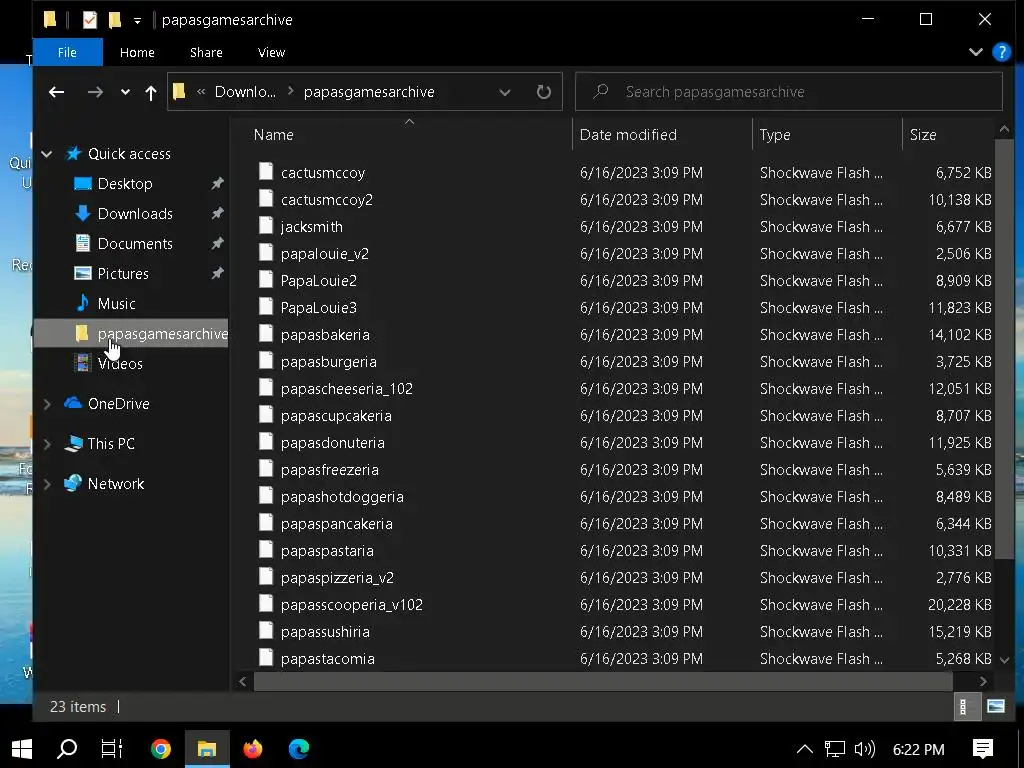This screenshot has height=768, width=1024.
Task: Click the horizontal scrollbar of file list
Action: (x=603, y=682)
